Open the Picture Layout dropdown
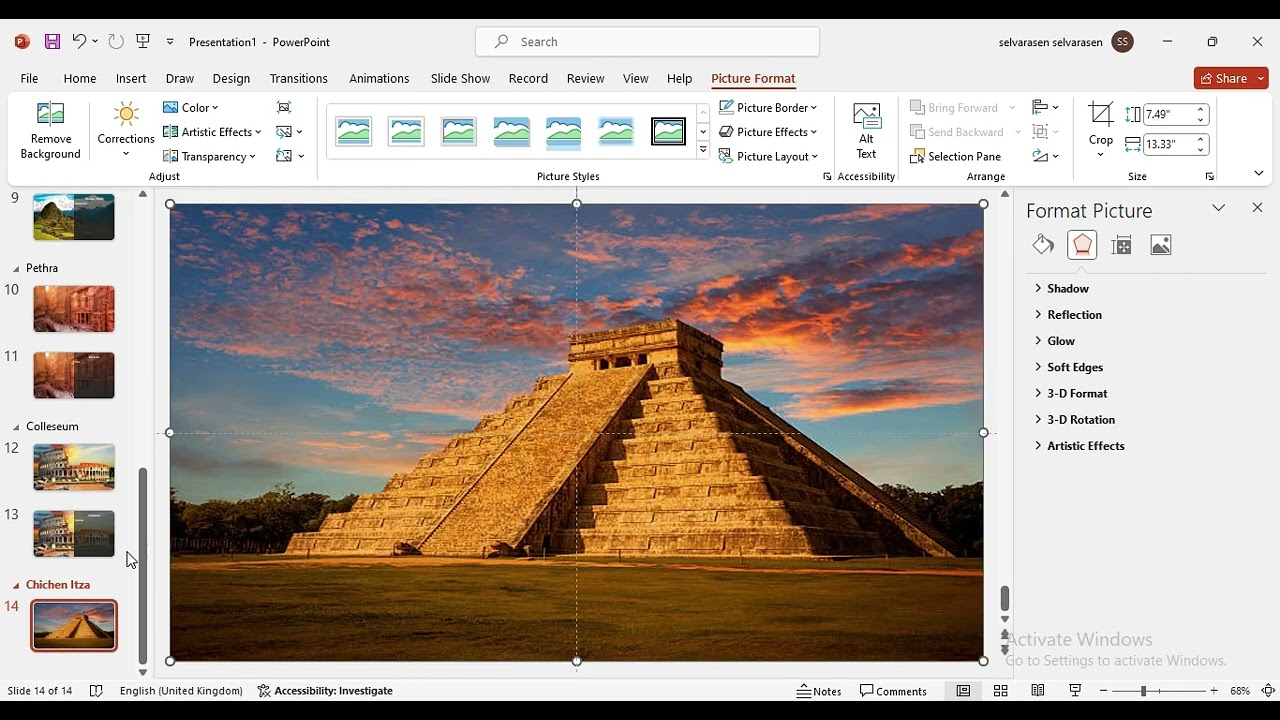The width and height of the screenshot is (1280, 720). 768,156
